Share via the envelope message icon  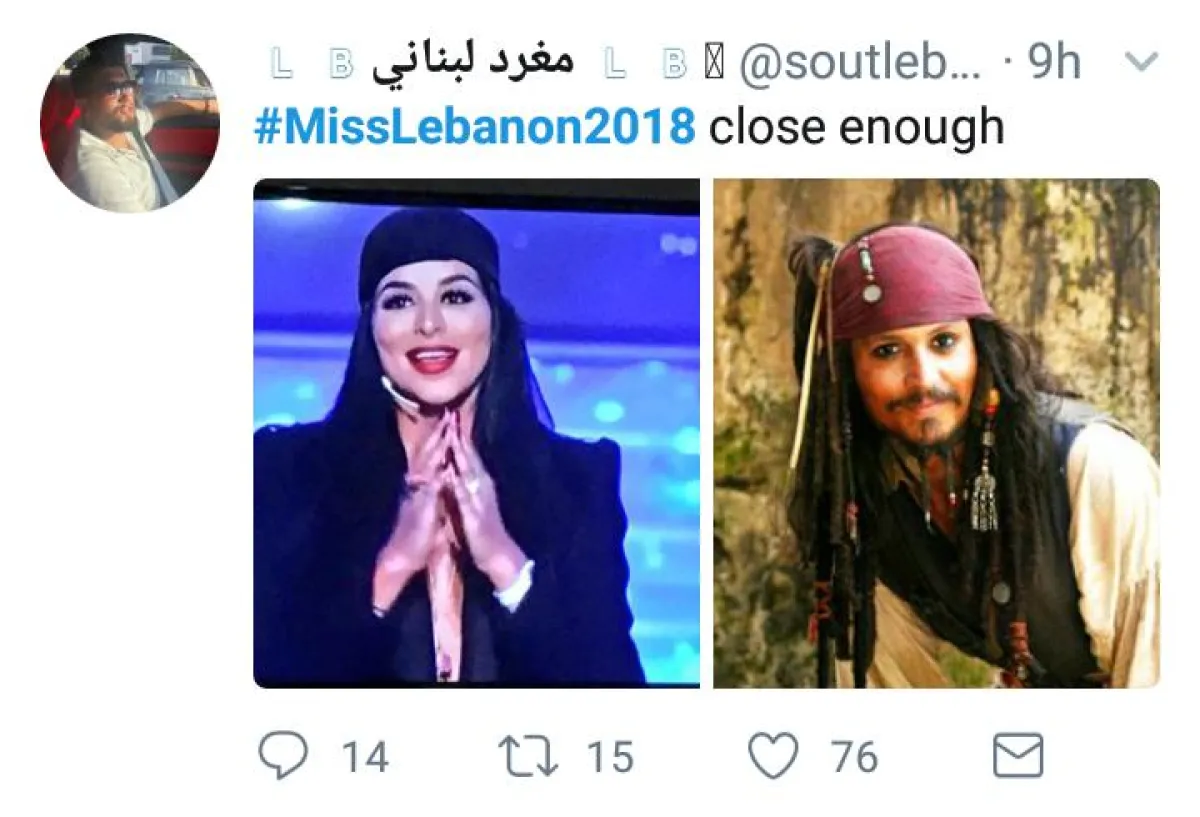[x=1018, y=756]
